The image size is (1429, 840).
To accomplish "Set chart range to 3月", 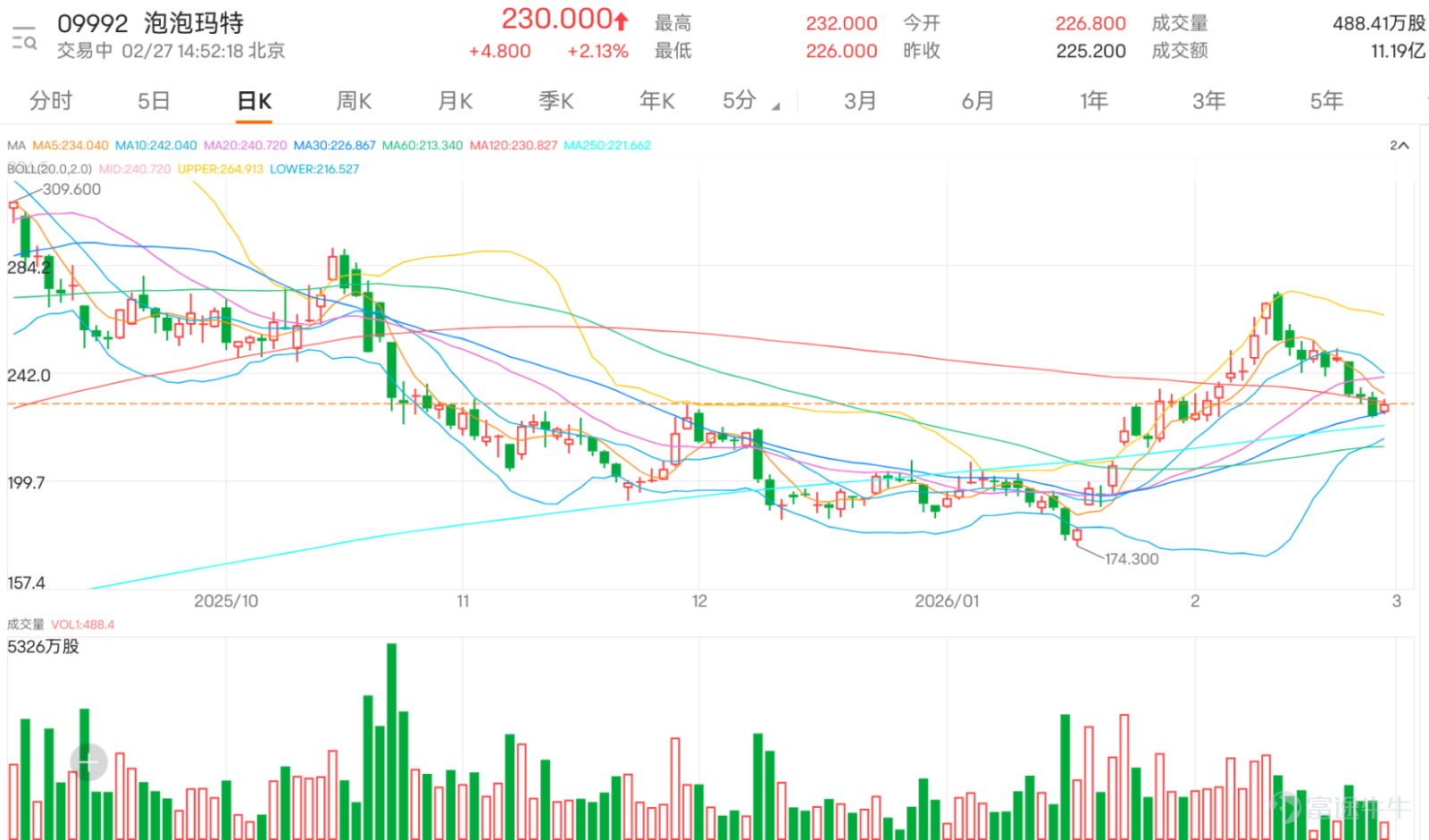I will (x=860, y=101).
